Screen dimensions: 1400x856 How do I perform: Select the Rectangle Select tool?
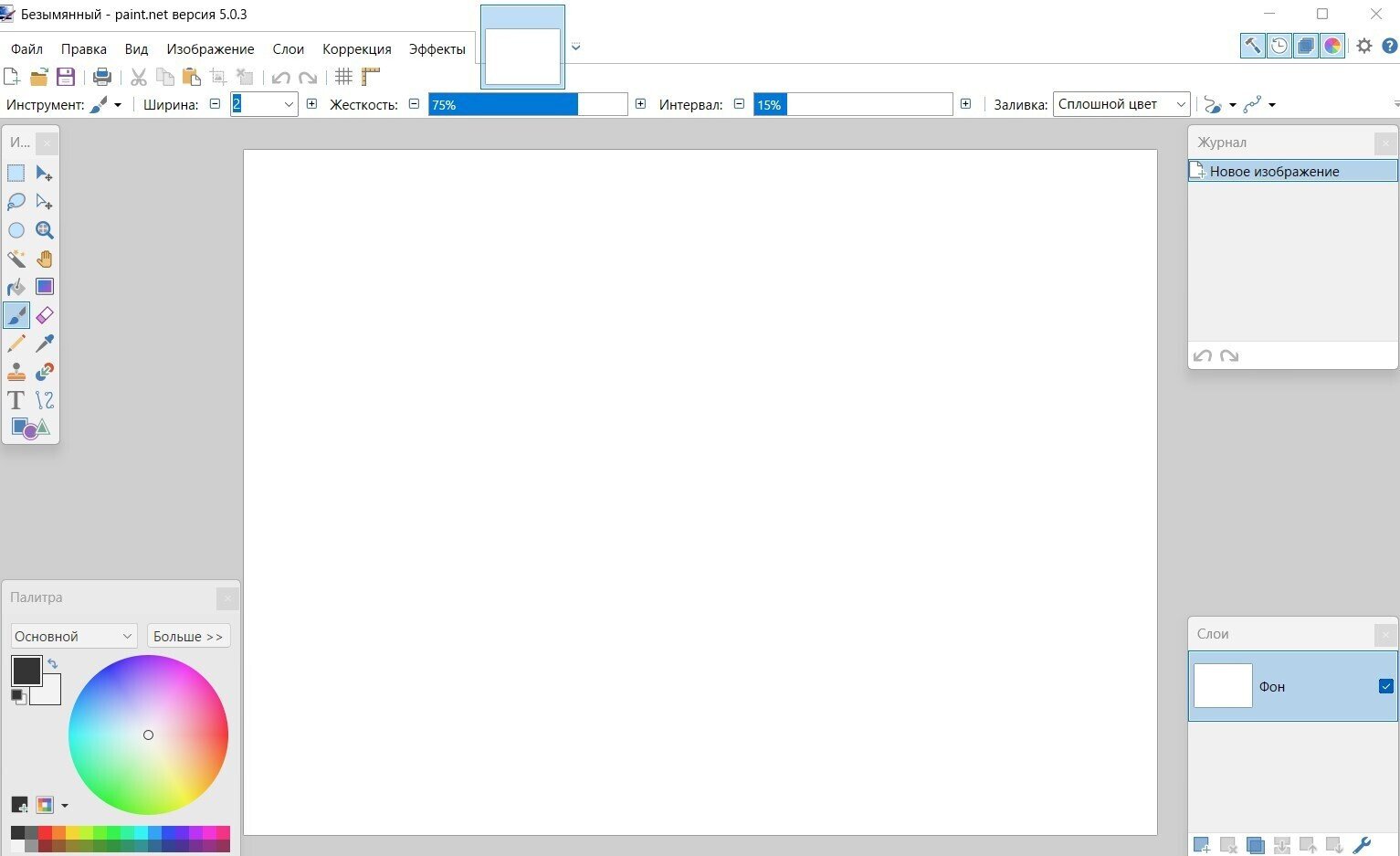tap(16, 174)
